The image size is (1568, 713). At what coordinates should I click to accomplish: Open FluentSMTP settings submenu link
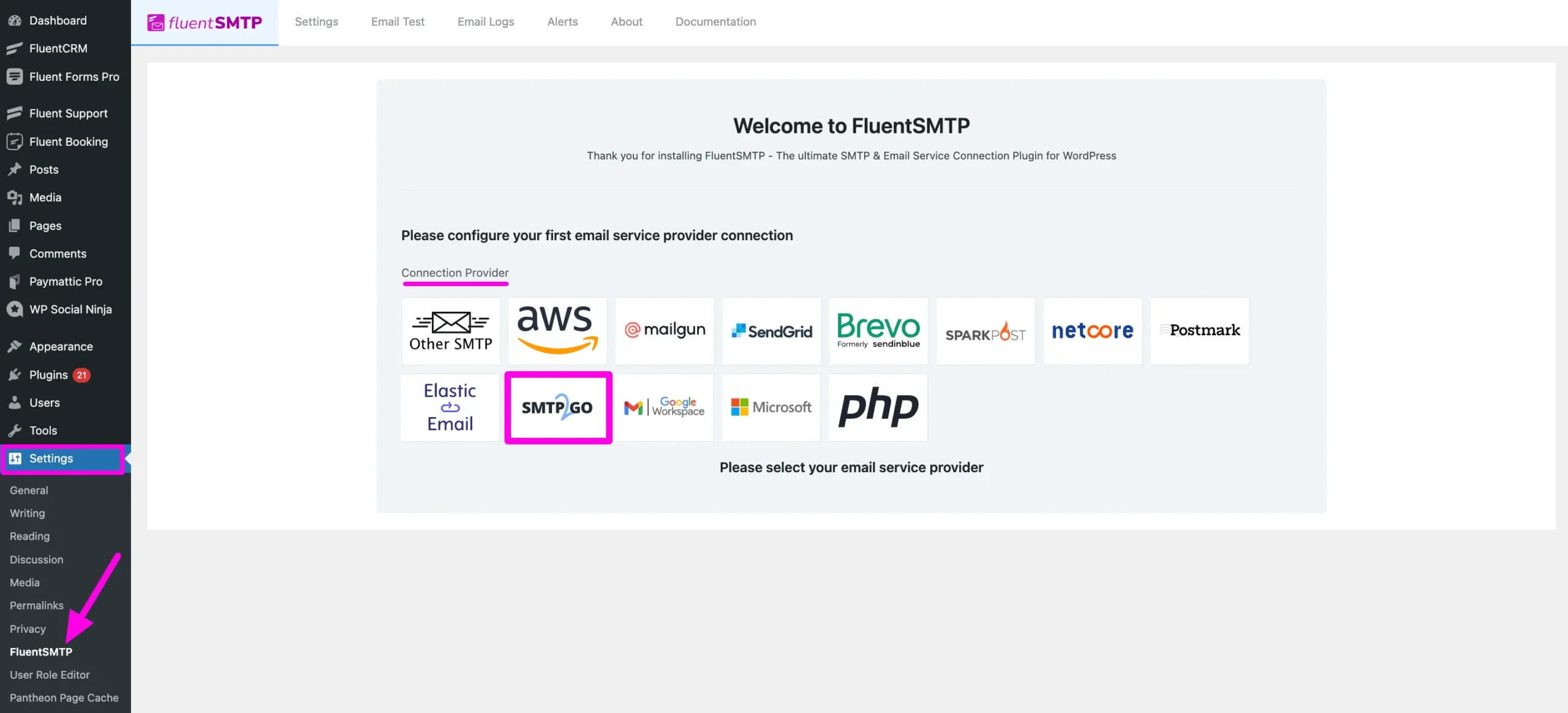coord(40,652)
